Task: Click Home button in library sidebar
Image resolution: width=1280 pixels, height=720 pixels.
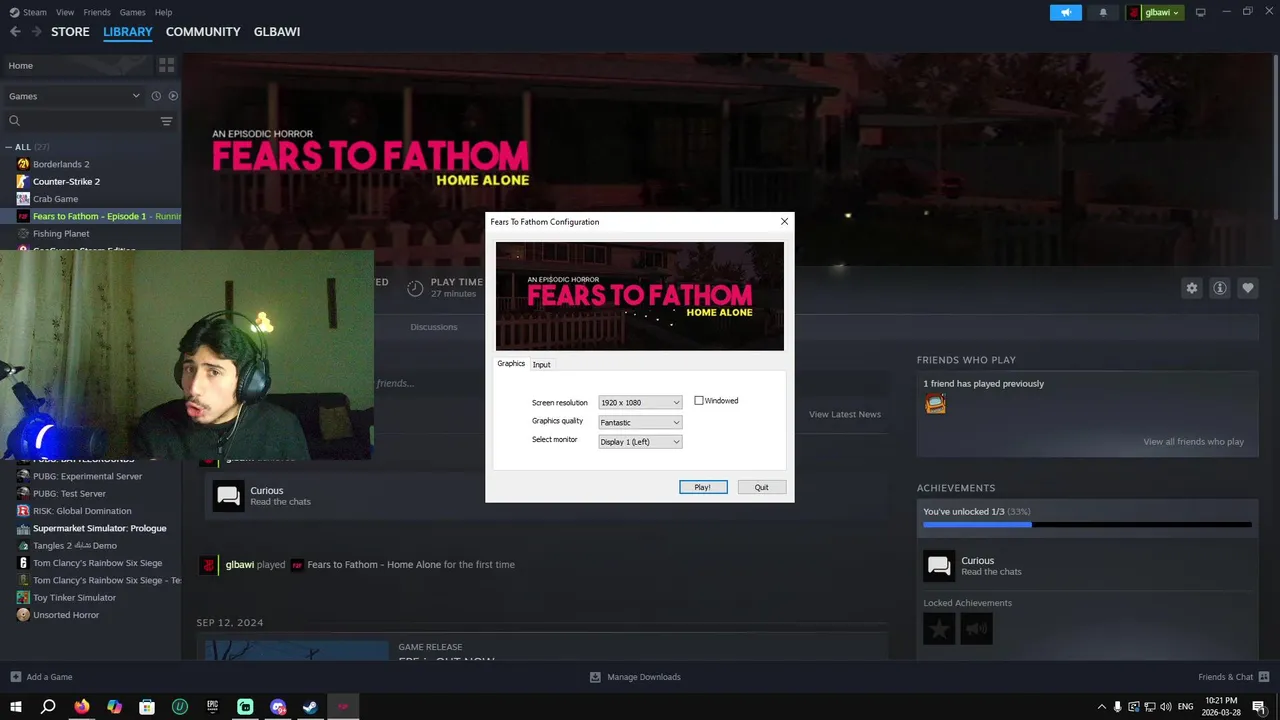Action: [78, 65]
